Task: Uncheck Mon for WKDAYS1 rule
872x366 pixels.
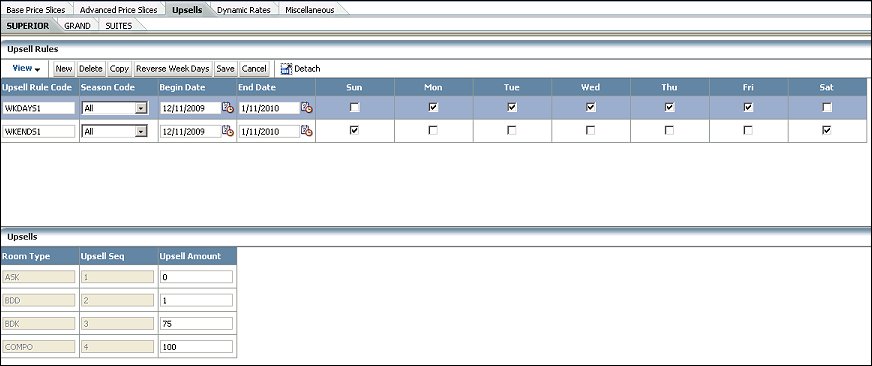Action: [x=433, y=108]
